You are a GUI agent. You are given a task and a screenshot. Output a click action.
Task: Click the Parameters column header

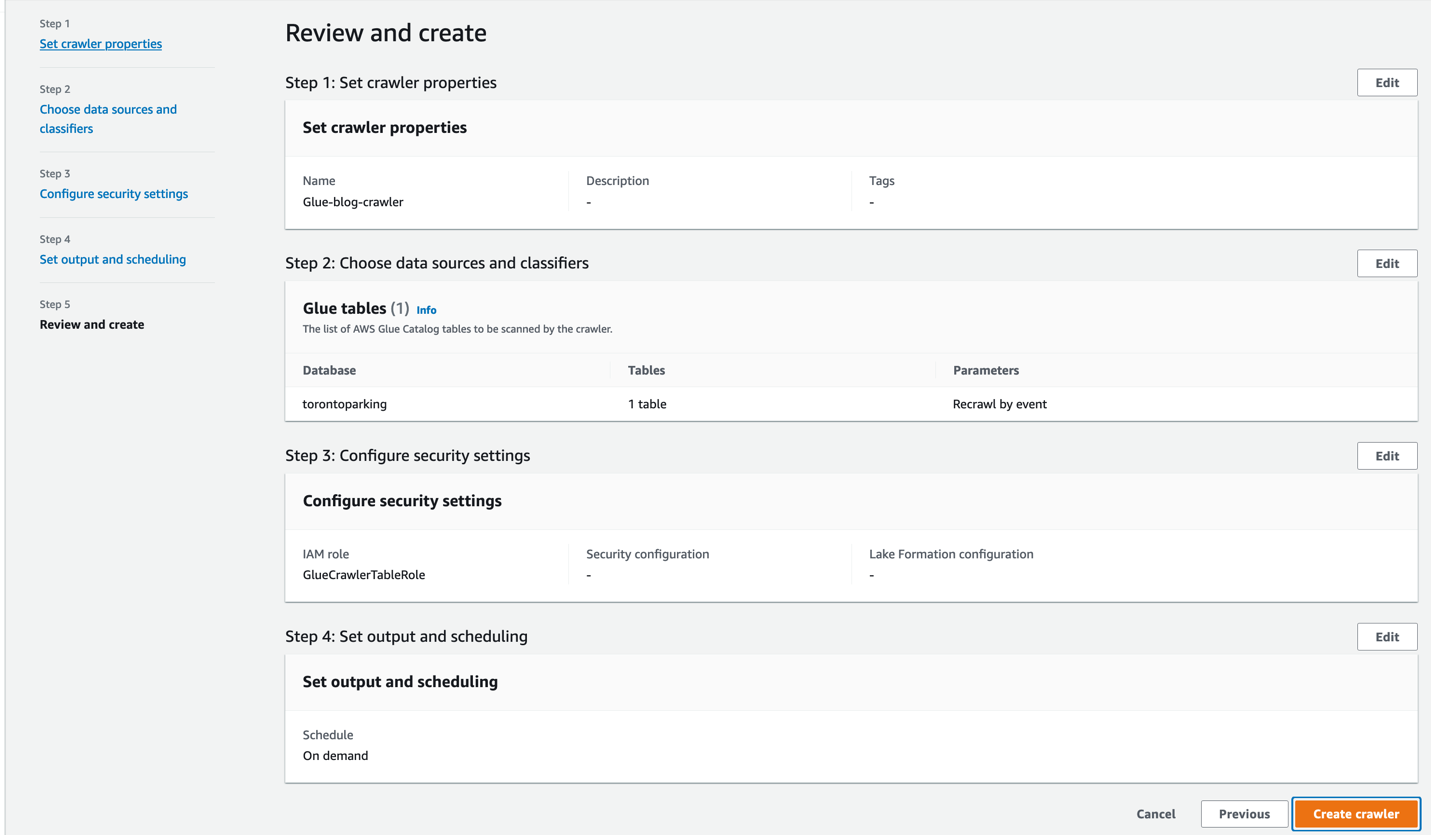985,370
